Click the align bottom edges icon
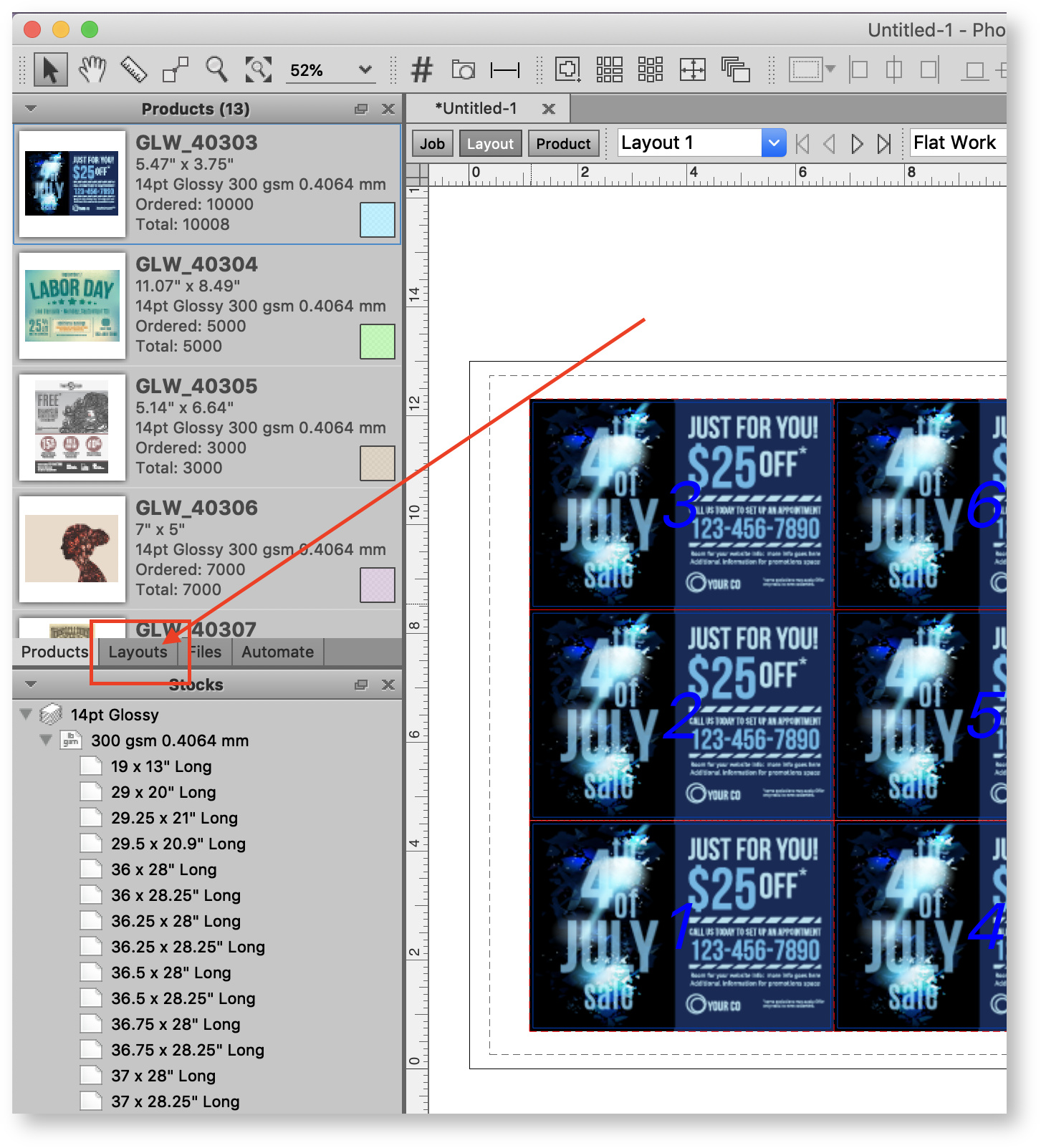 [974, 70]
